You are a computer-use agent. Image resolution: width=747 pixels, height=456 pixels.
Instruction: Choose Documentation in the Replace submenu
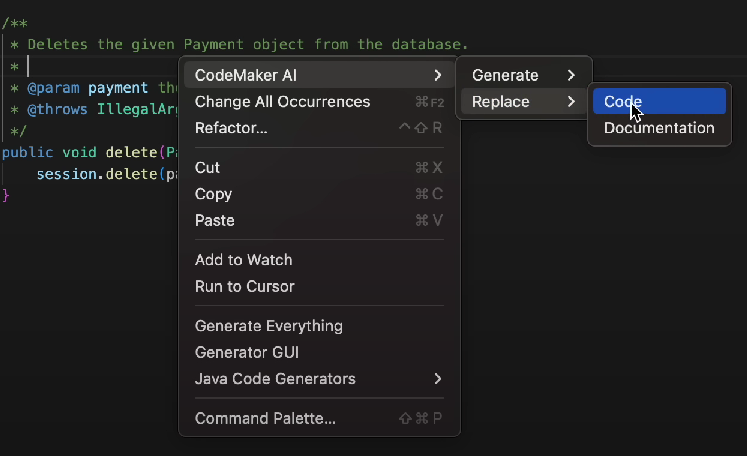click(x=659, y=128)
